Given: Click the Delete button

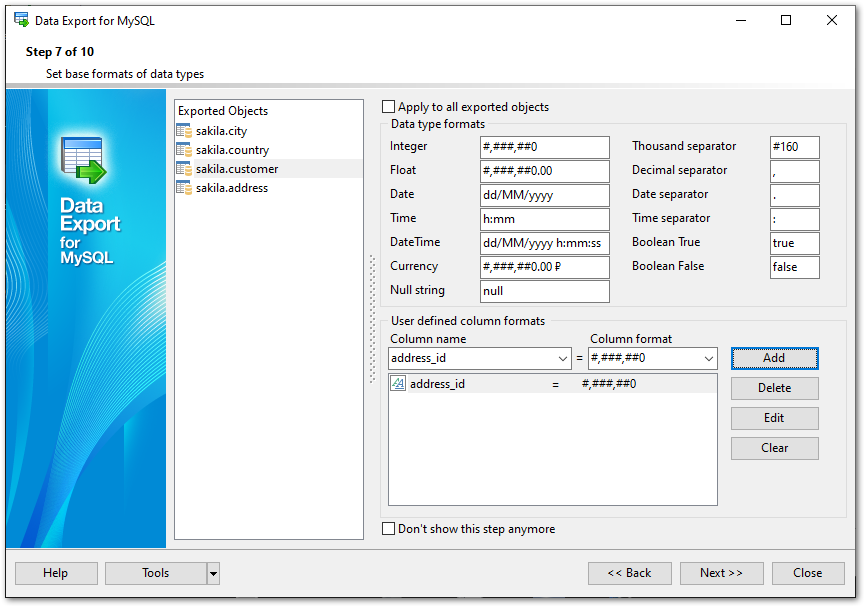Looking at the screenshot, I should [x=775, y=388].
